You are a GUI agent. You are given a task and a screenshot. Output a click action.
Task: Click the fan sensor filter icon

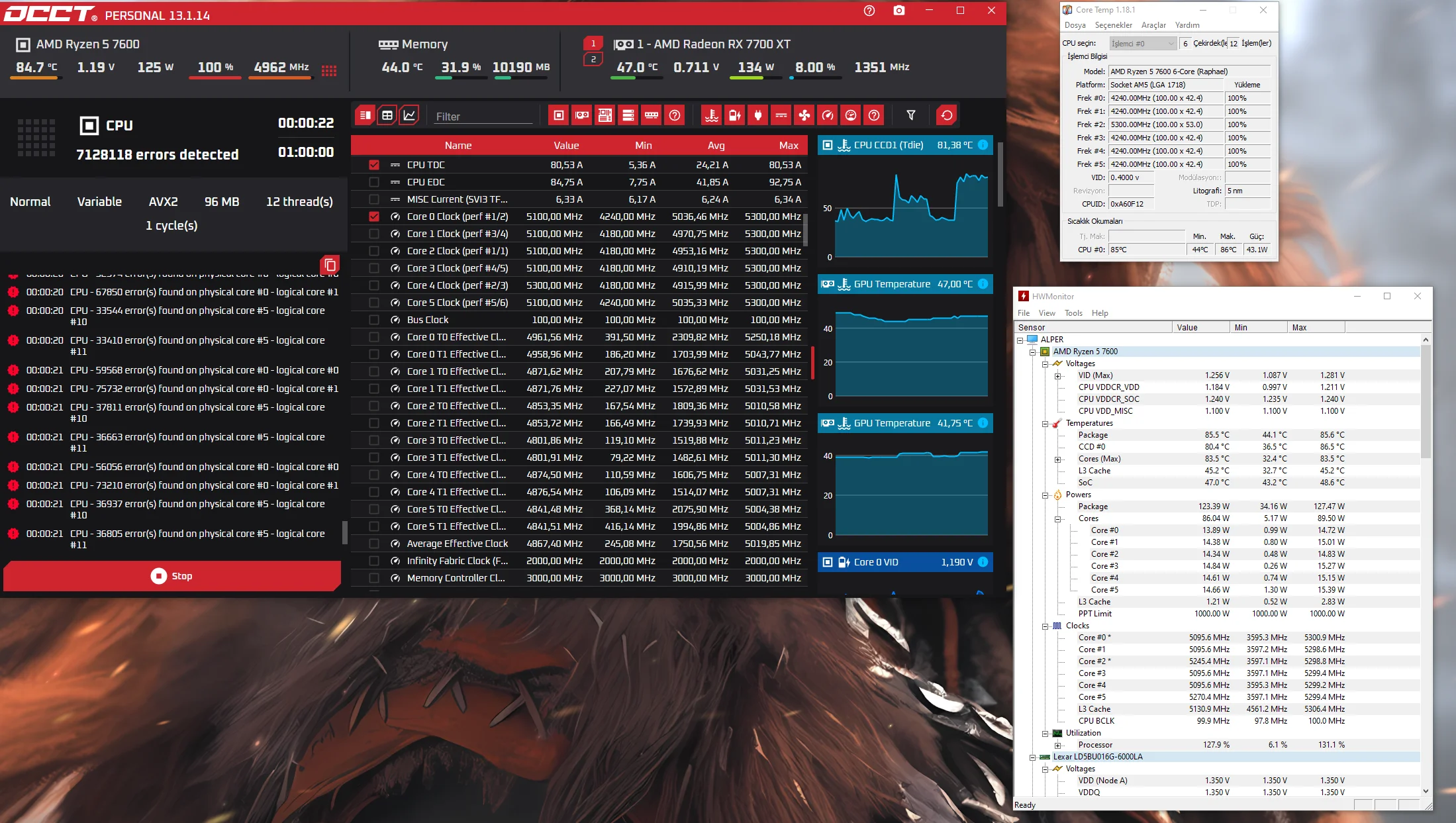804,115
